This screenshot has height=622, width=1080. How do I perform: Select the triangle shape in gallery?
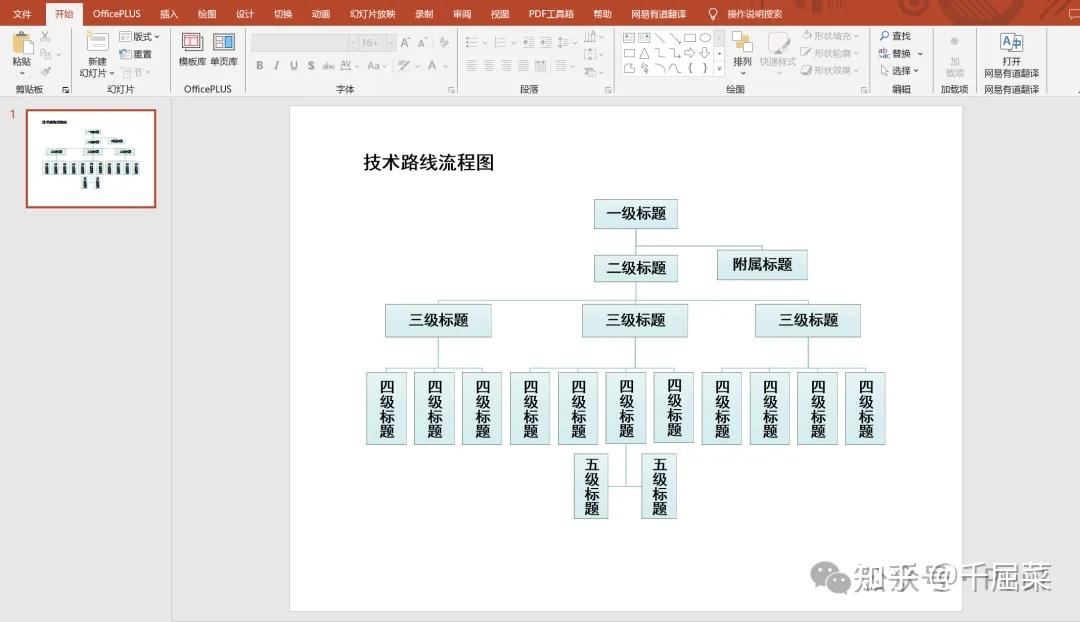pyautogui.click(x=644, y=53)
